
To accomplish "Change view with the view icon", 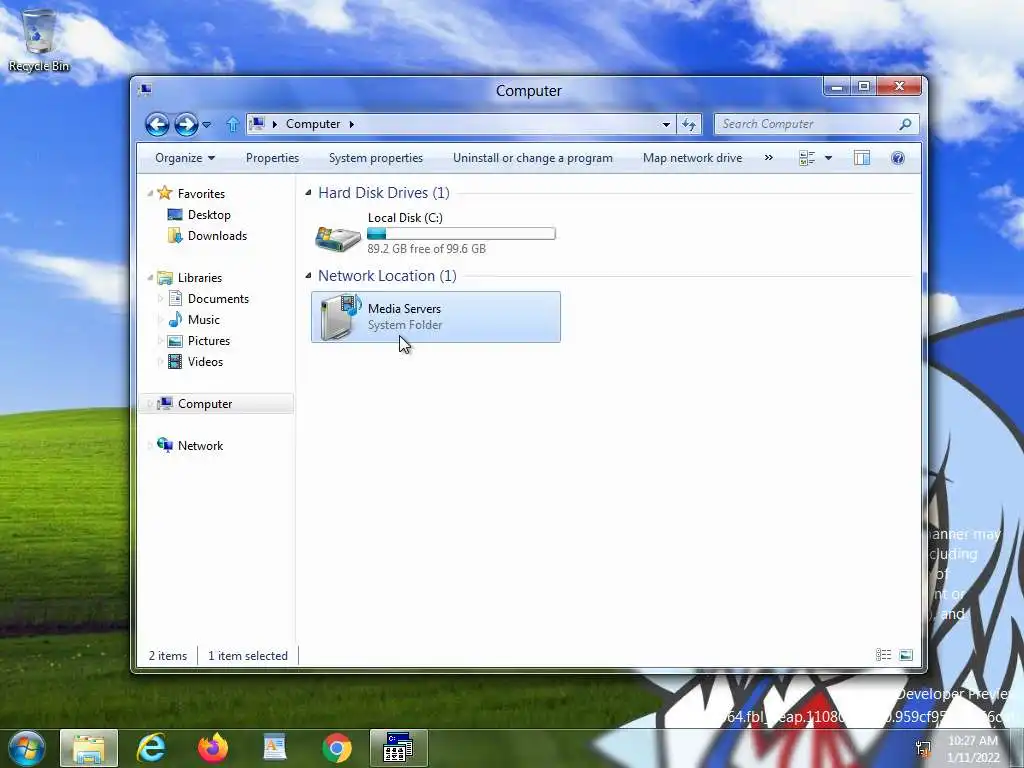I will pos(807,158).
